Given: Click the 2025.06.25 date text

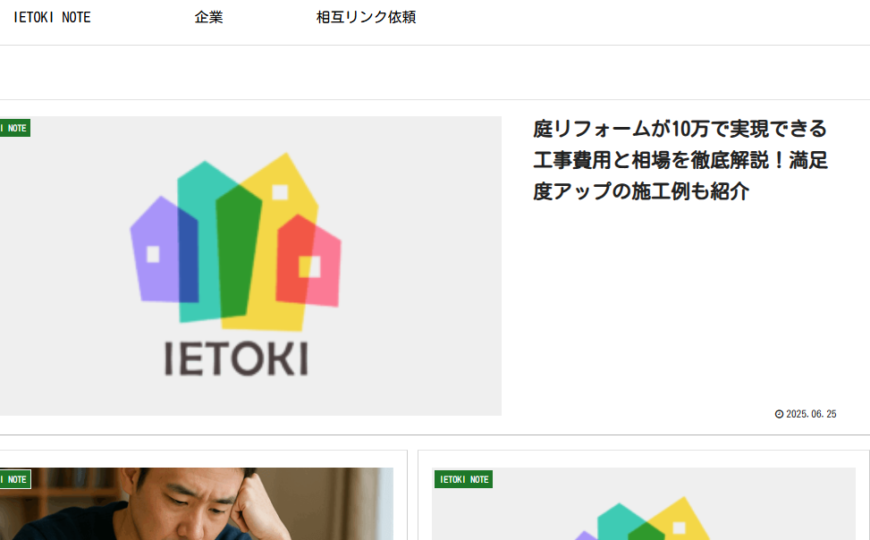Looking at the screenshot, I should [811, 414].
